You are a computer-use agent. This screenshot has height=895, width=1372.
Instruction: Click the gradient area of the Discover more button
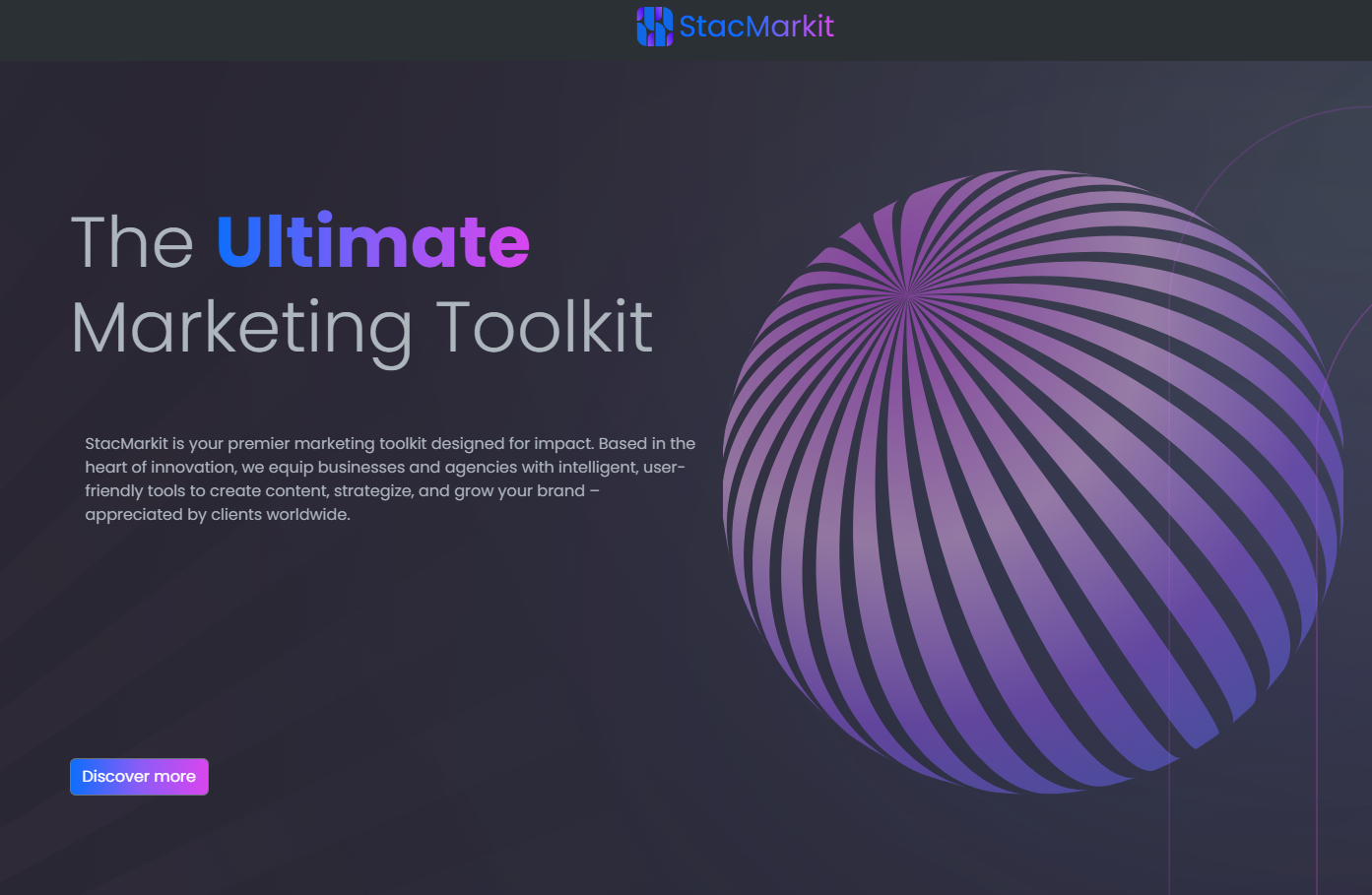pos(138,777)
